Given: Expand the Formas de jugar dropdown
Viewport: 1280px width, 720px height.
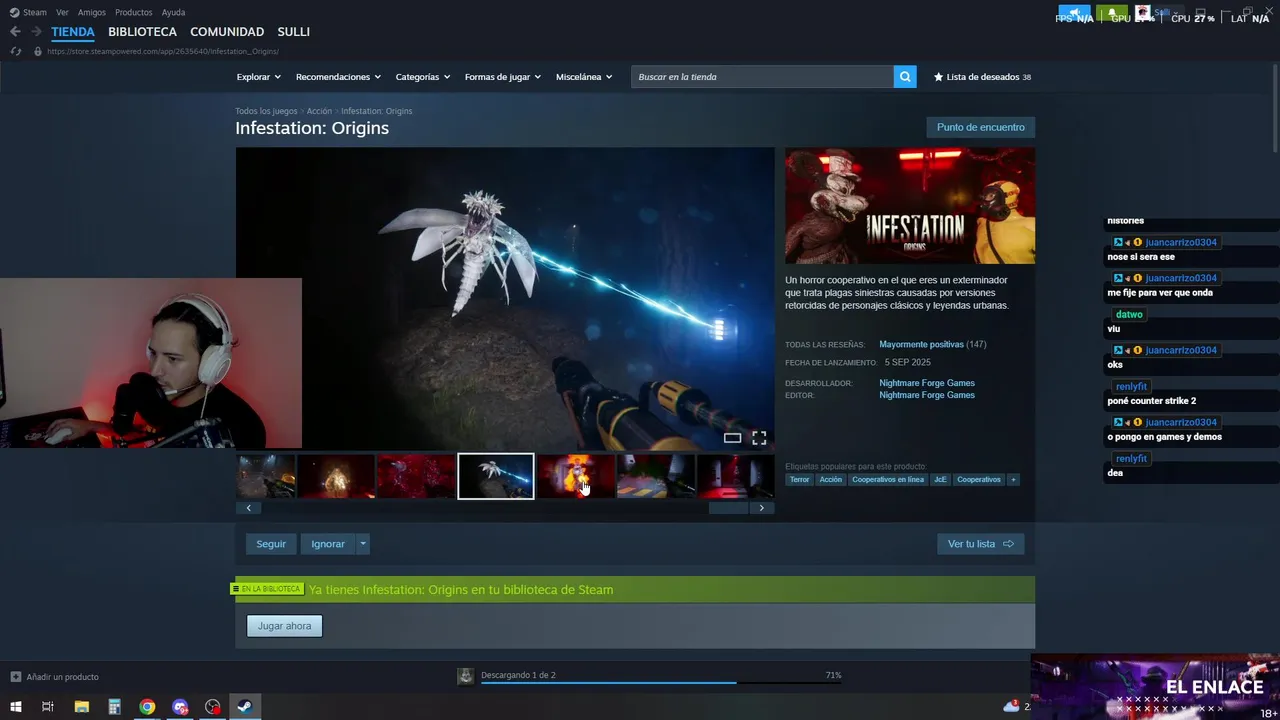Looking at the screenshot, I should click(503, 77).
